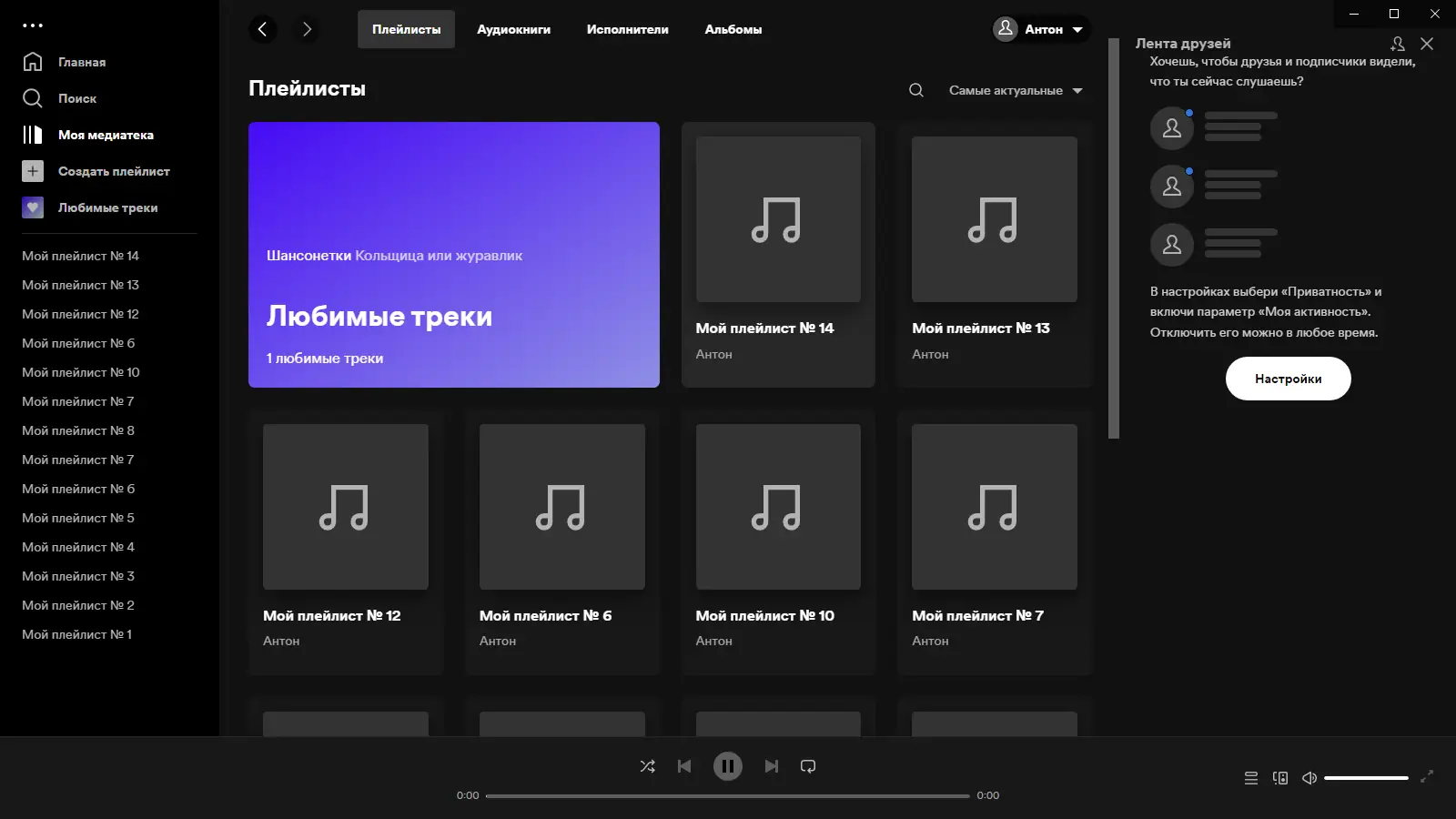
Task: Click the Создать плейлист plus icon
Action: [x=33, y=171]
